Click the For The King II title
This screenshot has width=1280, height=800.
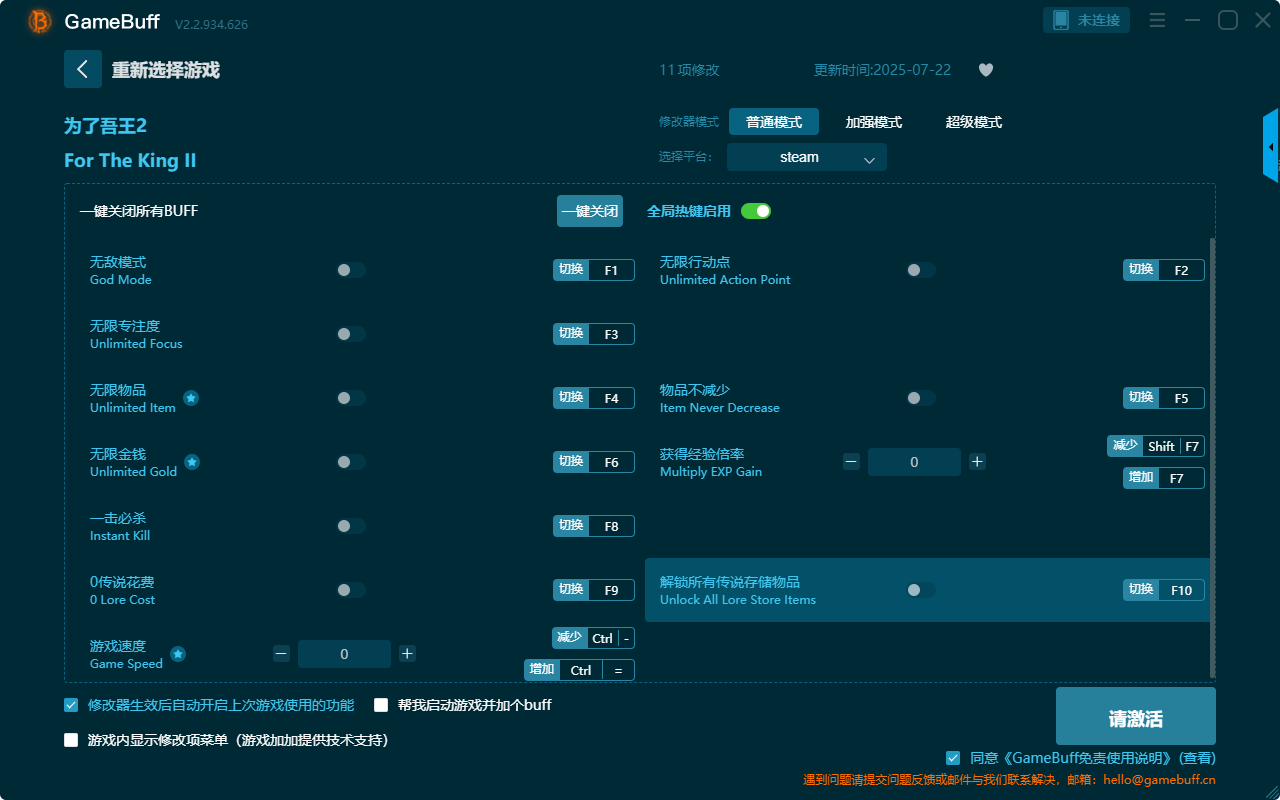coord(130,161)
